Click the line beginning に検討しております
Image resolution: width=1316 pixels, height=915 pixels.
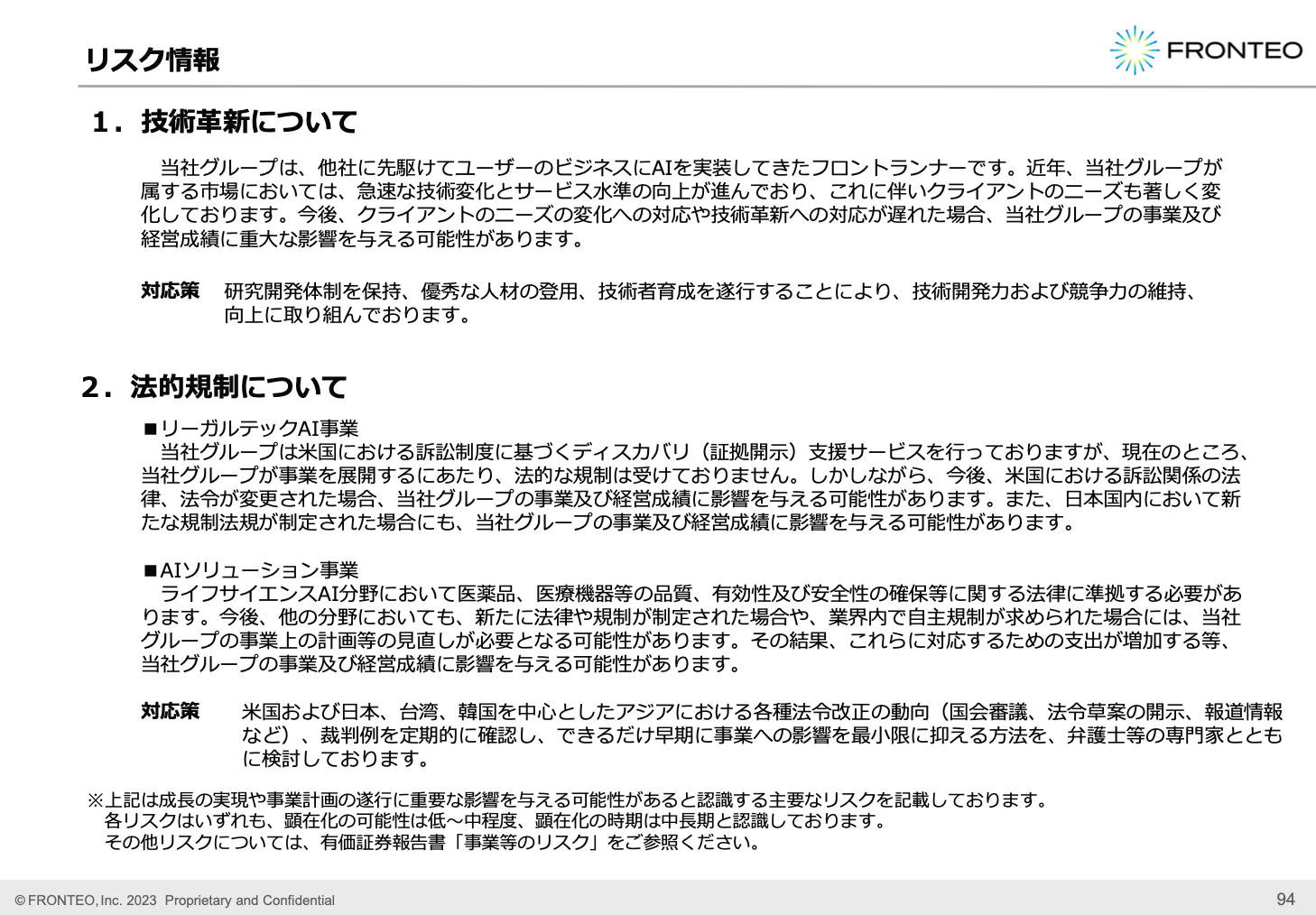[337, 759]
